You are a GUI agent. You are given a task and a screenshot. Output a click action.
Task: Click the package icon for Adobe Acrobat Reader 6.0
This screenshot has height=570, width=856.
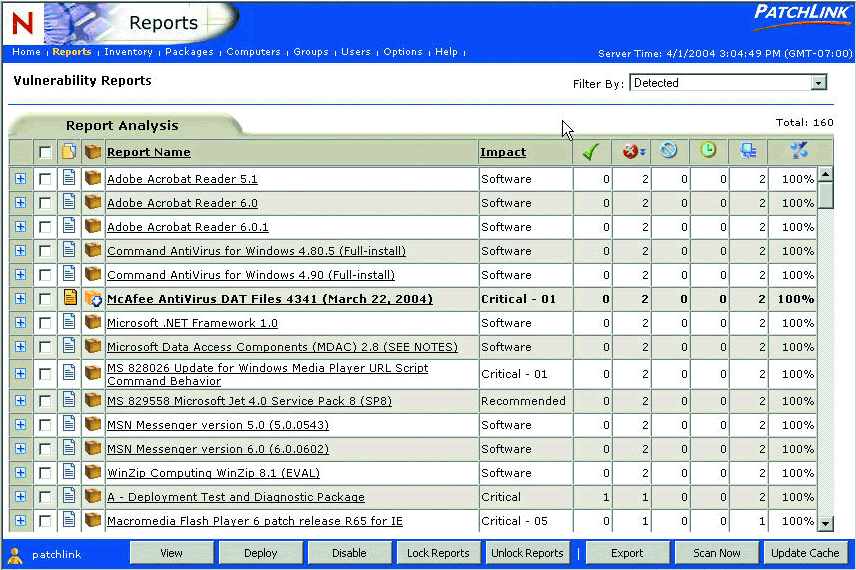click(93, 203)
